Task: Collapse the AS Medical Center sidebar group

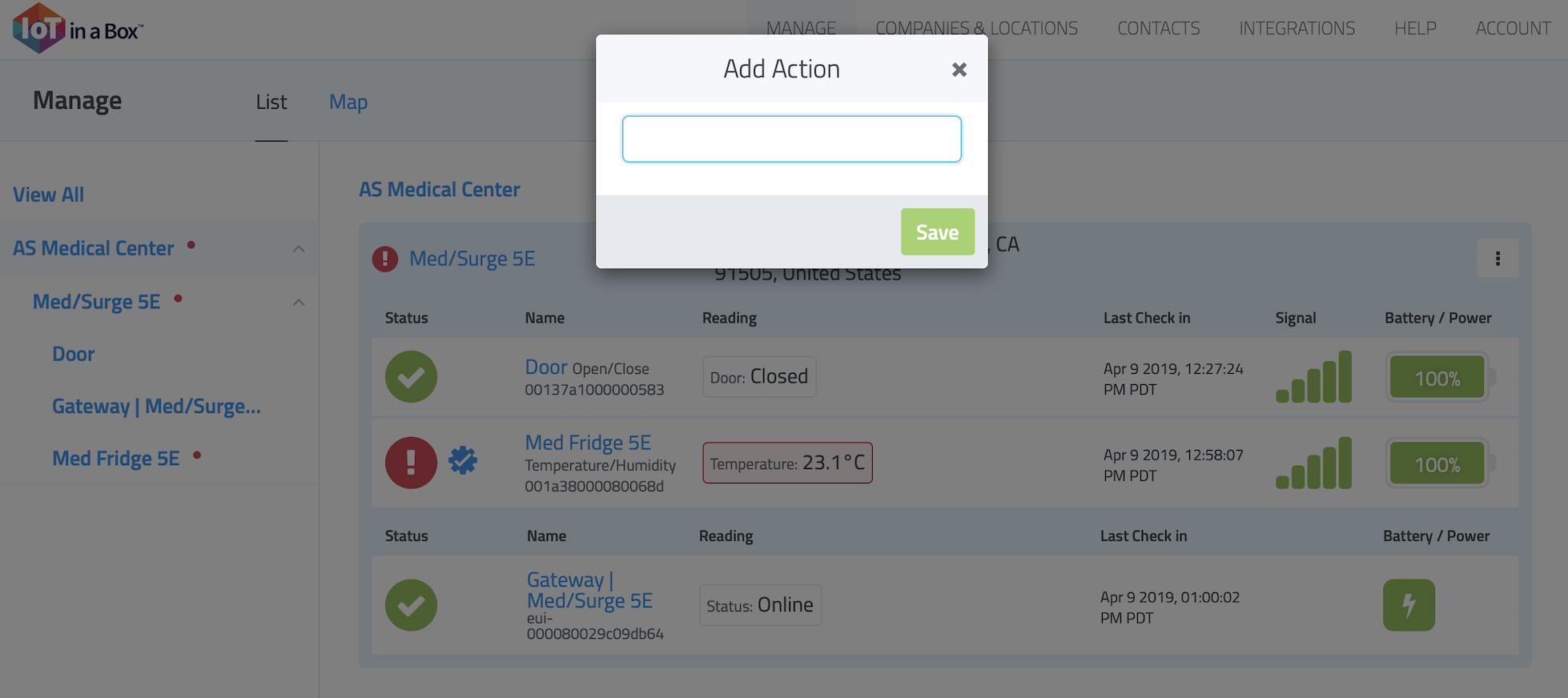Action: pyautogui.click(x=299, y=249)
